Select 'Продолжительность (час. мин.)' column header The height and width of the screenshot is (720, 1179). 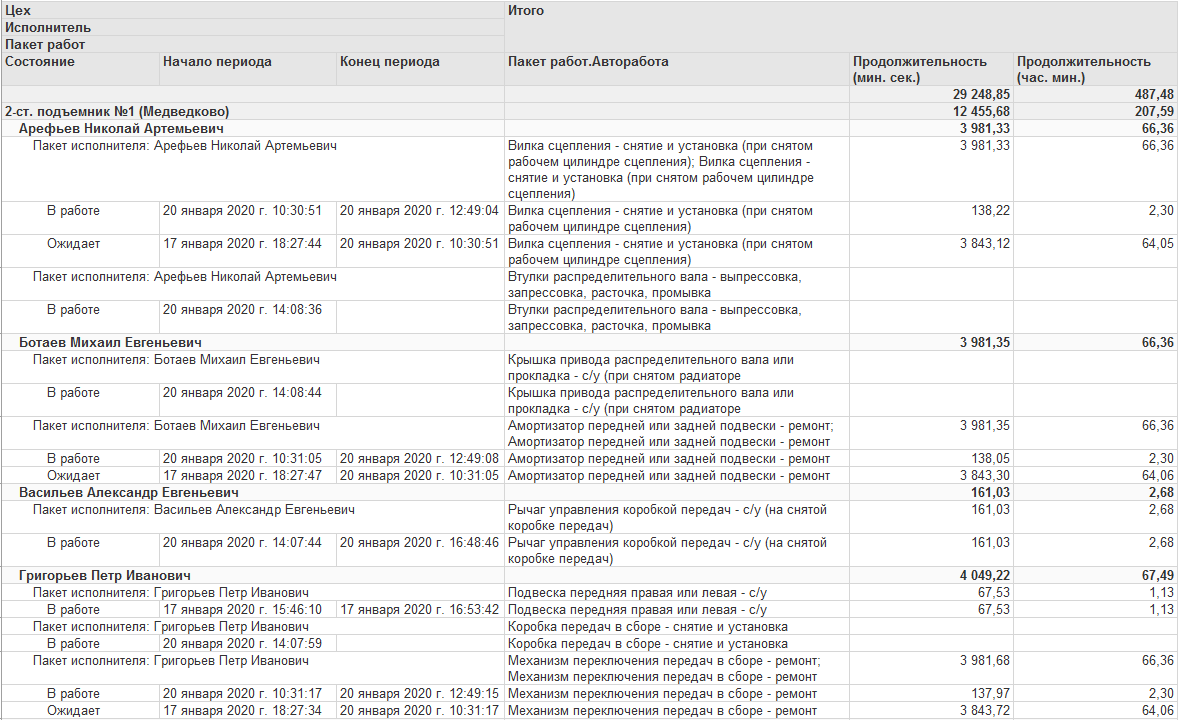(x=1096, y=69)
